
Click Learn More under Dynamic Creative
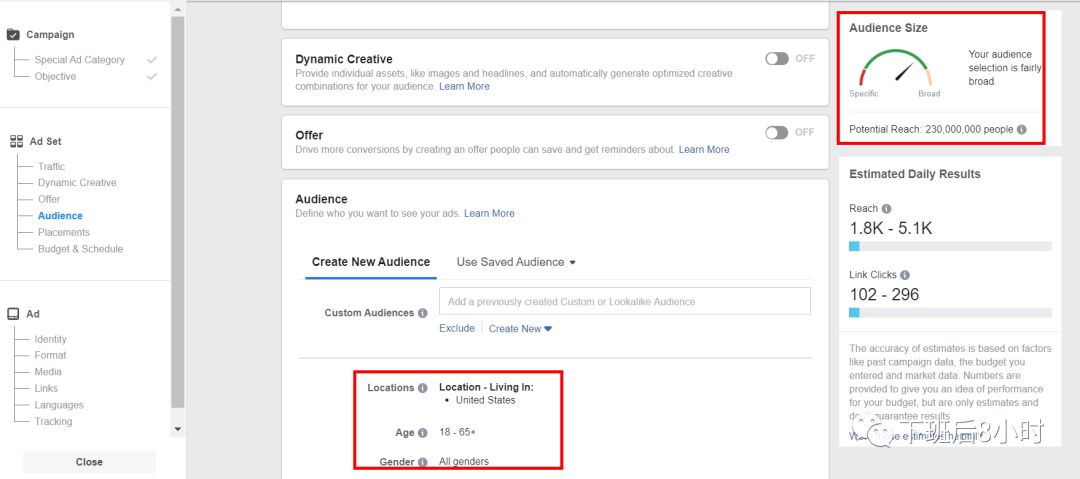pos(464,86)
